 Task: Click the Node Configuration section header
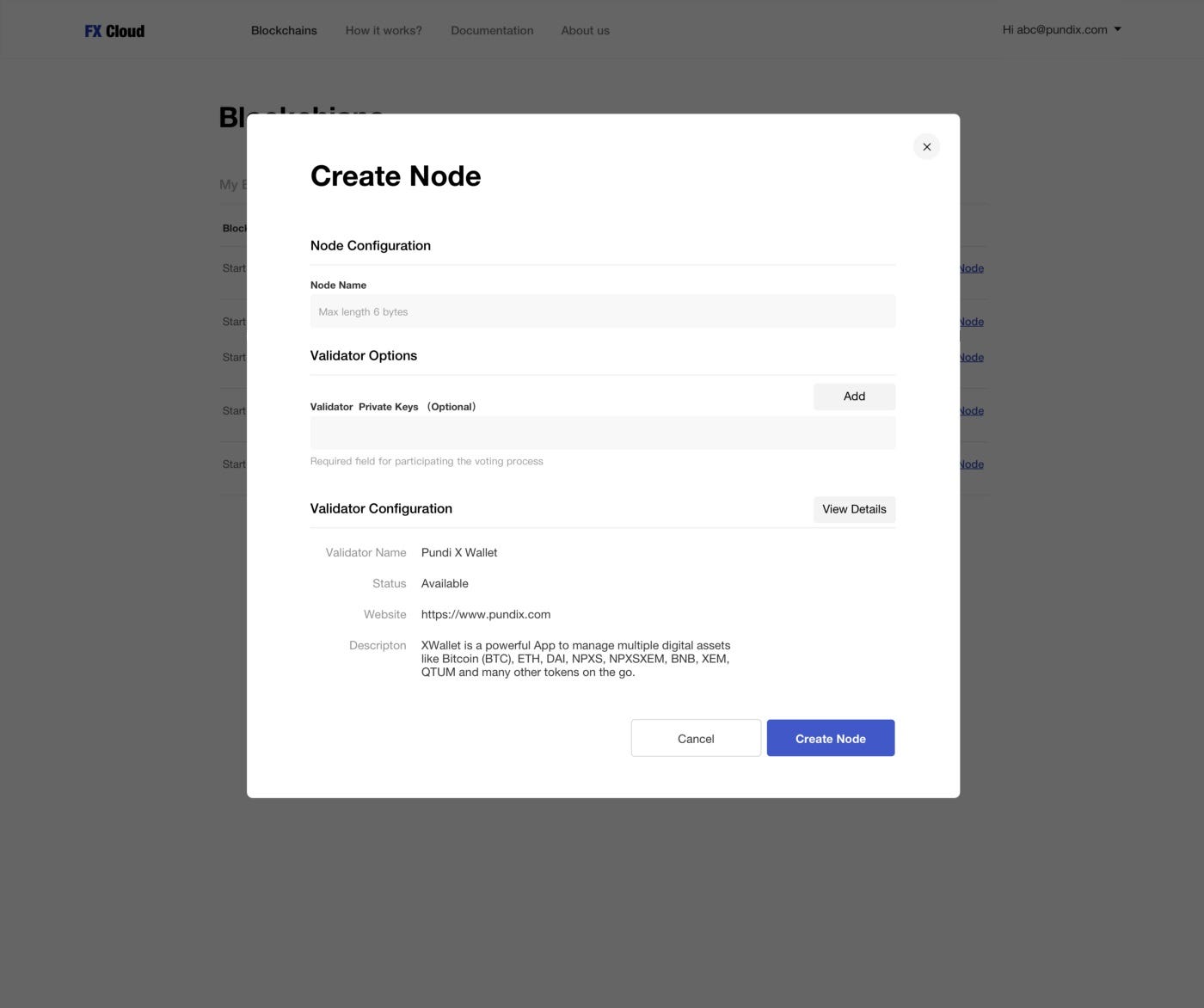(371, 245)
